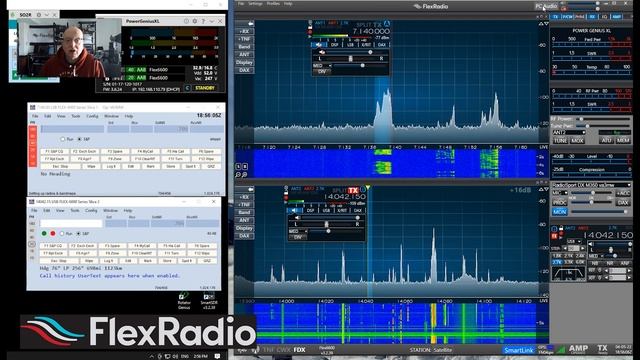The width and height of the screenshot is (640, 360).
Task: Click slice B indicator on 14.042 slice flag
Action: click(x=362, y=190)
